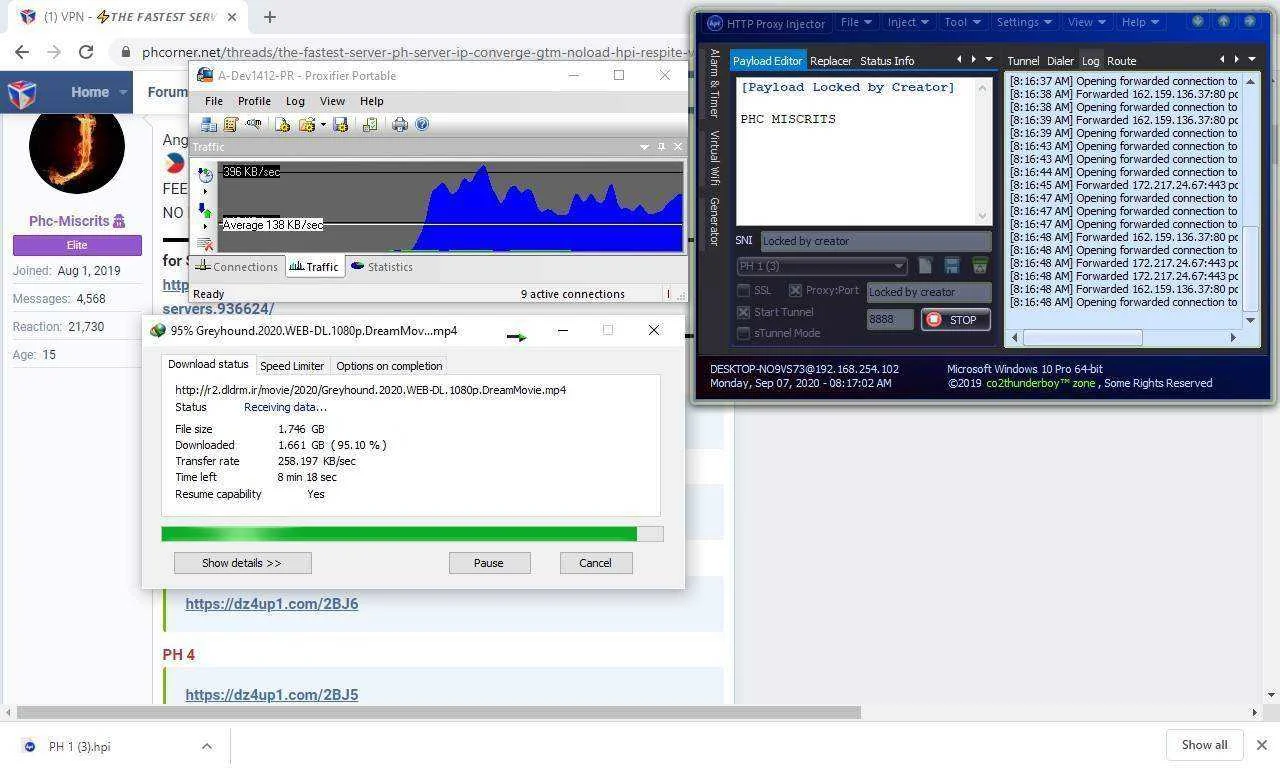Click the clear traffic icon with red X
The height and width of the screenshot is (770, 1280).
[x=205, y=244]
